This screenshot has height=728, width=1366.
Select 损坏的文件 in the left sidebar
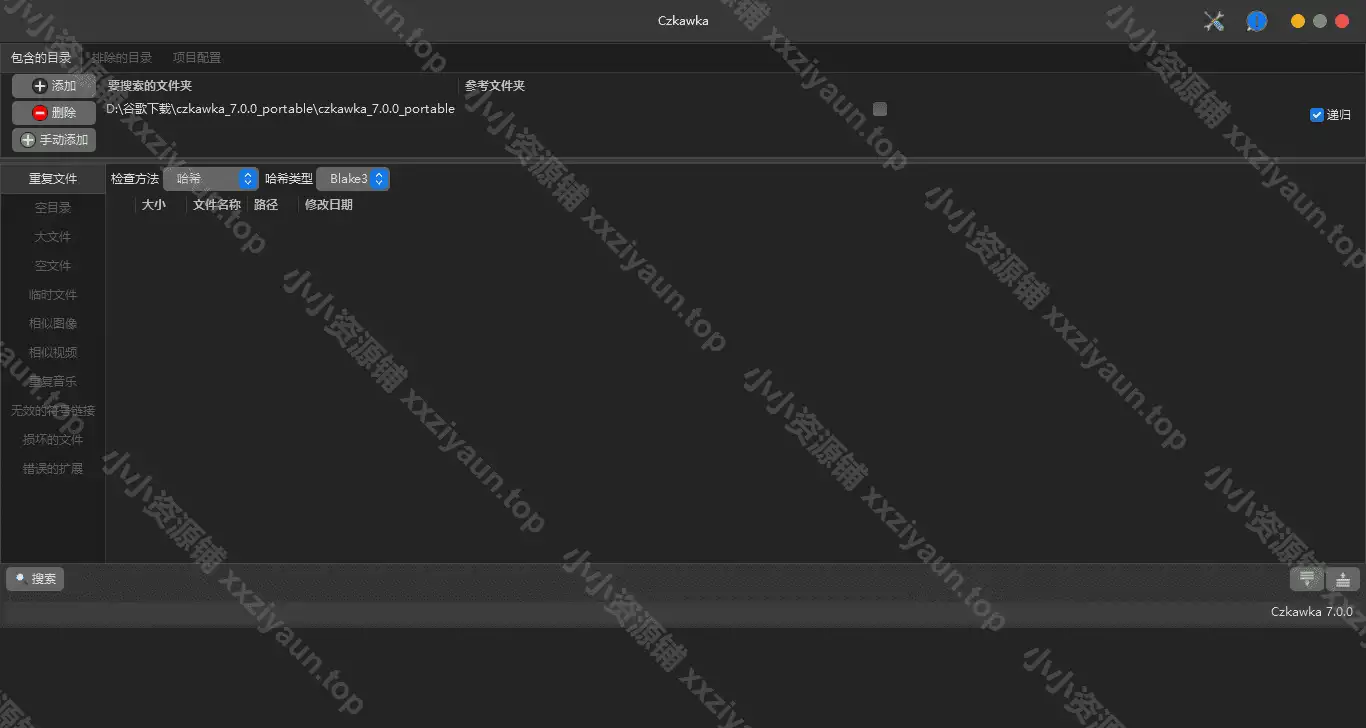(x=53, y=440)
